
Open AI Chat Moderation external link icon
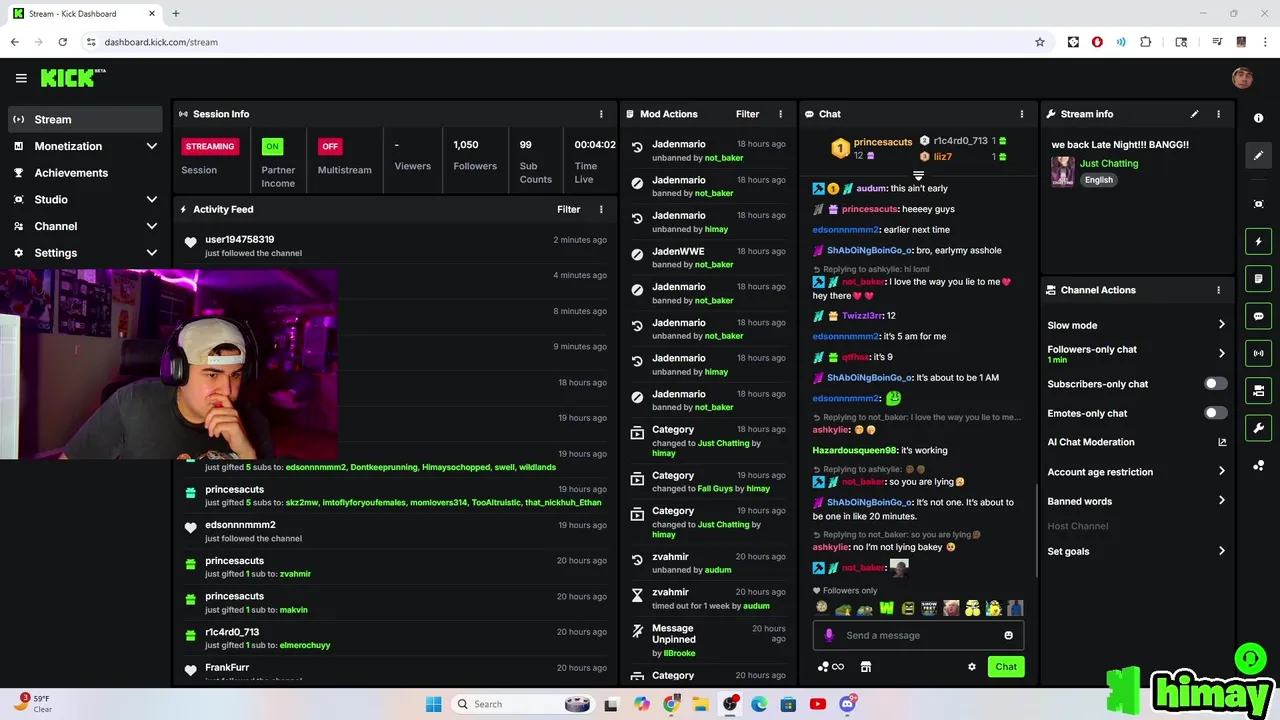(1222, 442)
